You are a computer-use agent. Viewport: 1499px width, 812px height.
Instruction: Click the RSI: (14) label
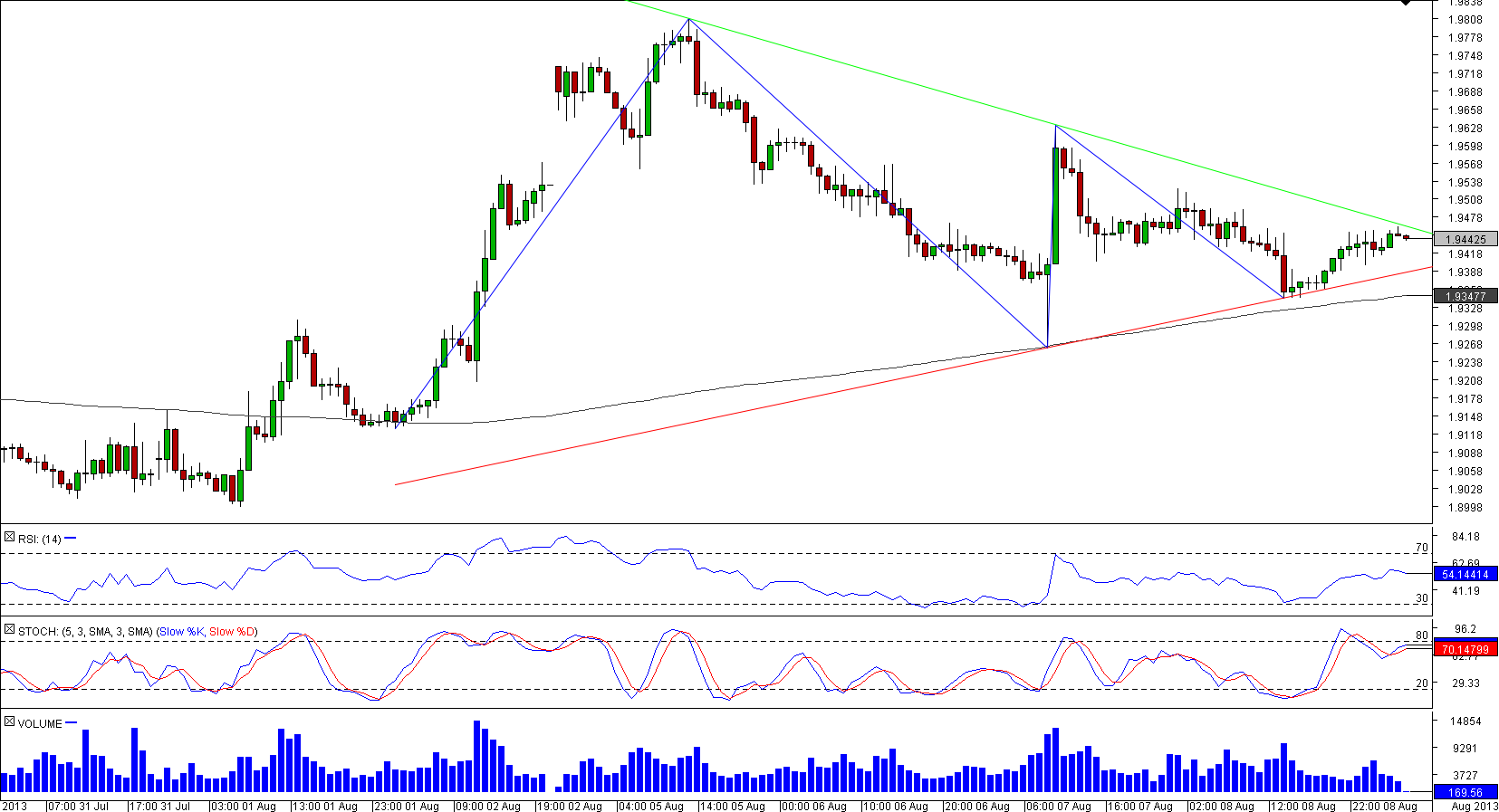tap(40, 539)
